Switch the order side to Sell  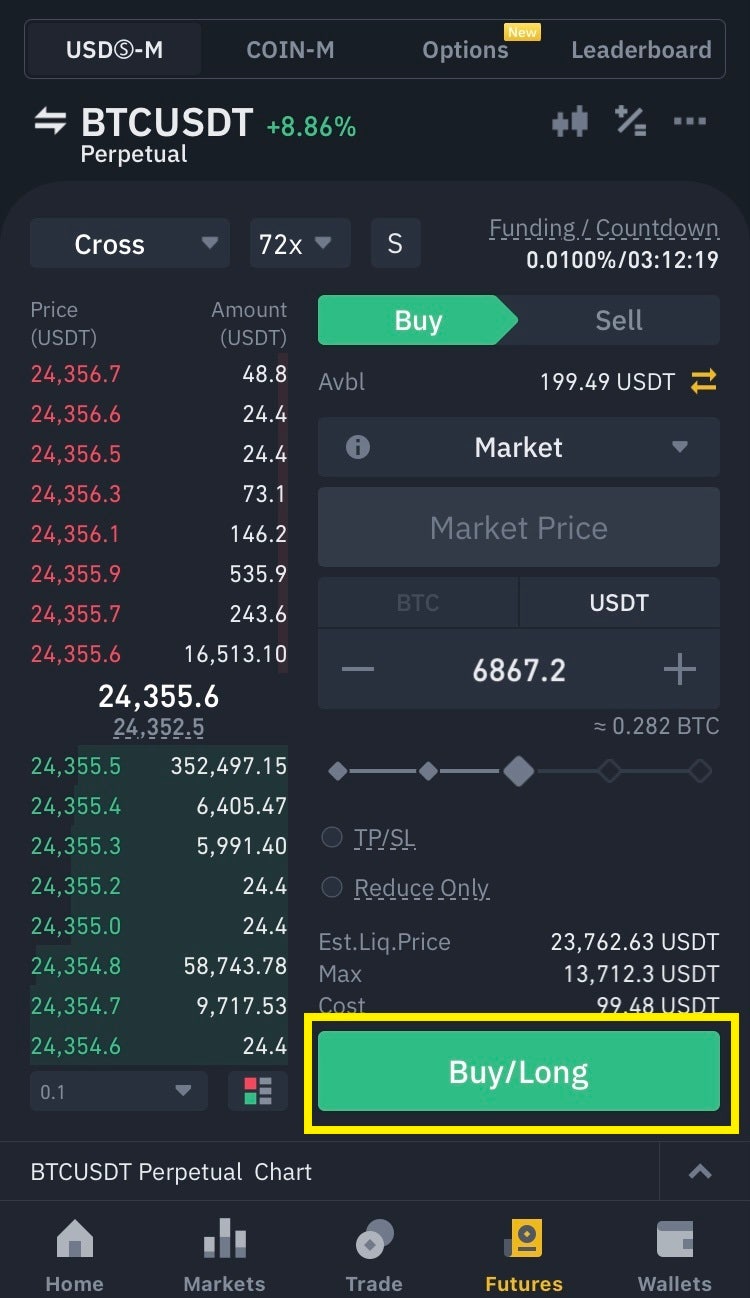[x=618, y=320]
